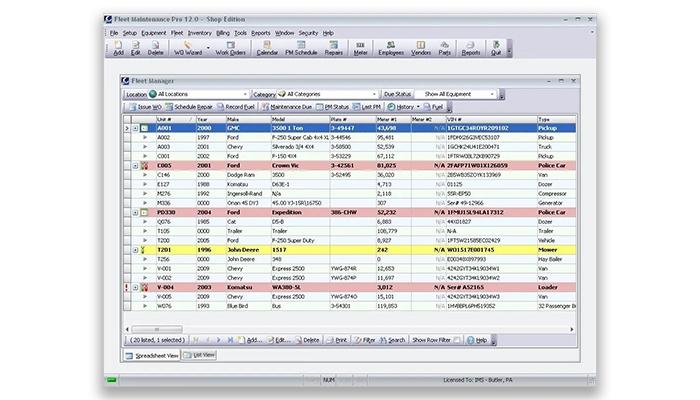Image resolution: width=700 pixels, height=400 pixels.
Task: Open the Security menu
Action: click(x=308, y=33)
